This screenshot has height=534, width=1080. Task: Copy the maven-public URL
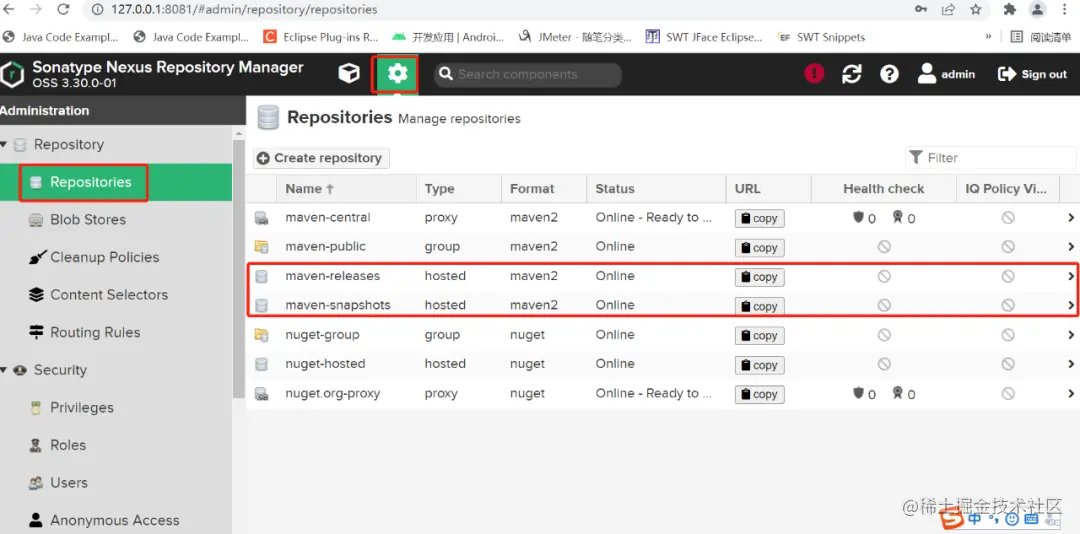coord(759,248)
